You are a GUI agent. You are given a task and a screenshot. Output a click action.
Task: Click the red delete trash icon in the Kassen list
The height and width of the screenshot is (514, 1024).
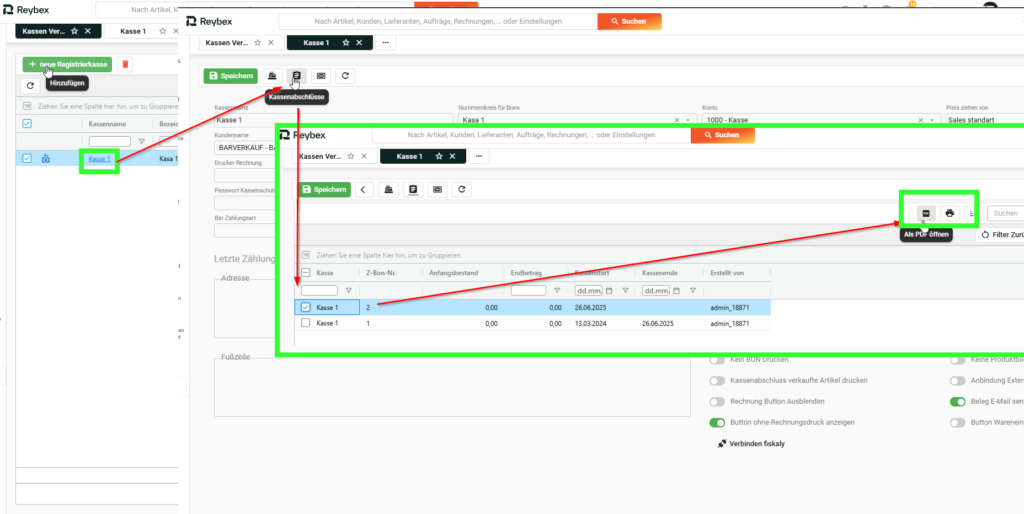coord(126,65)
